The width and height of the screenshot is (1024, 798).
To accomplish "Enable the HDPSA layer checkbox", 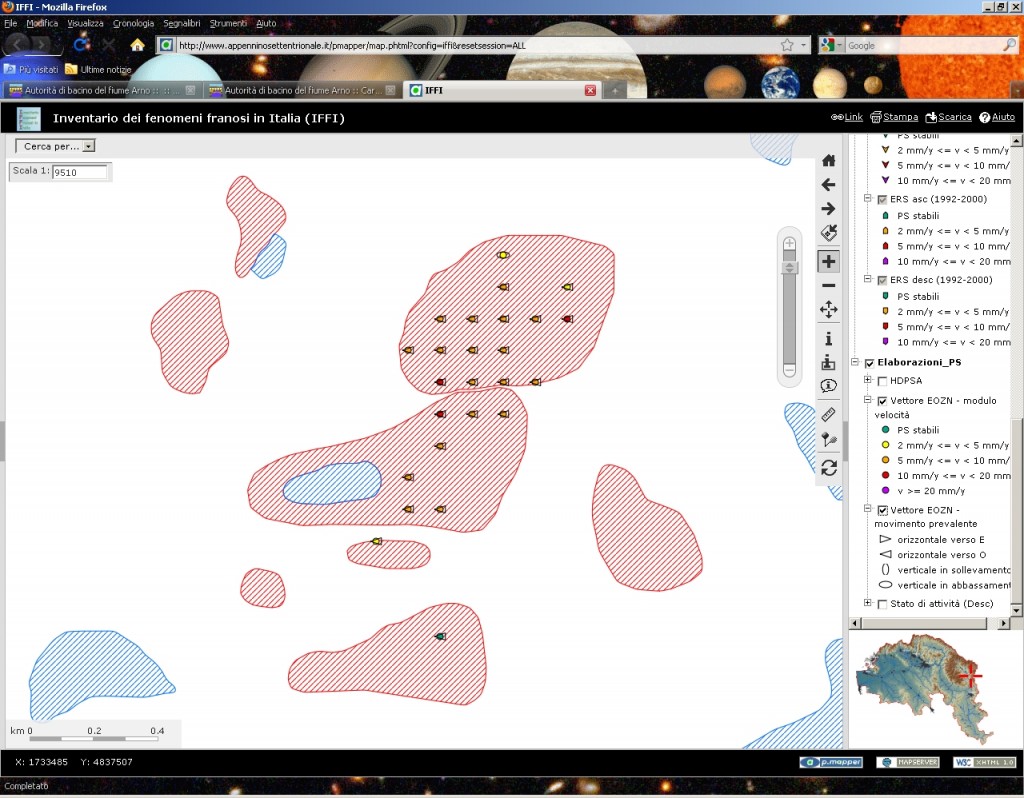I will [x=882, y=381].
